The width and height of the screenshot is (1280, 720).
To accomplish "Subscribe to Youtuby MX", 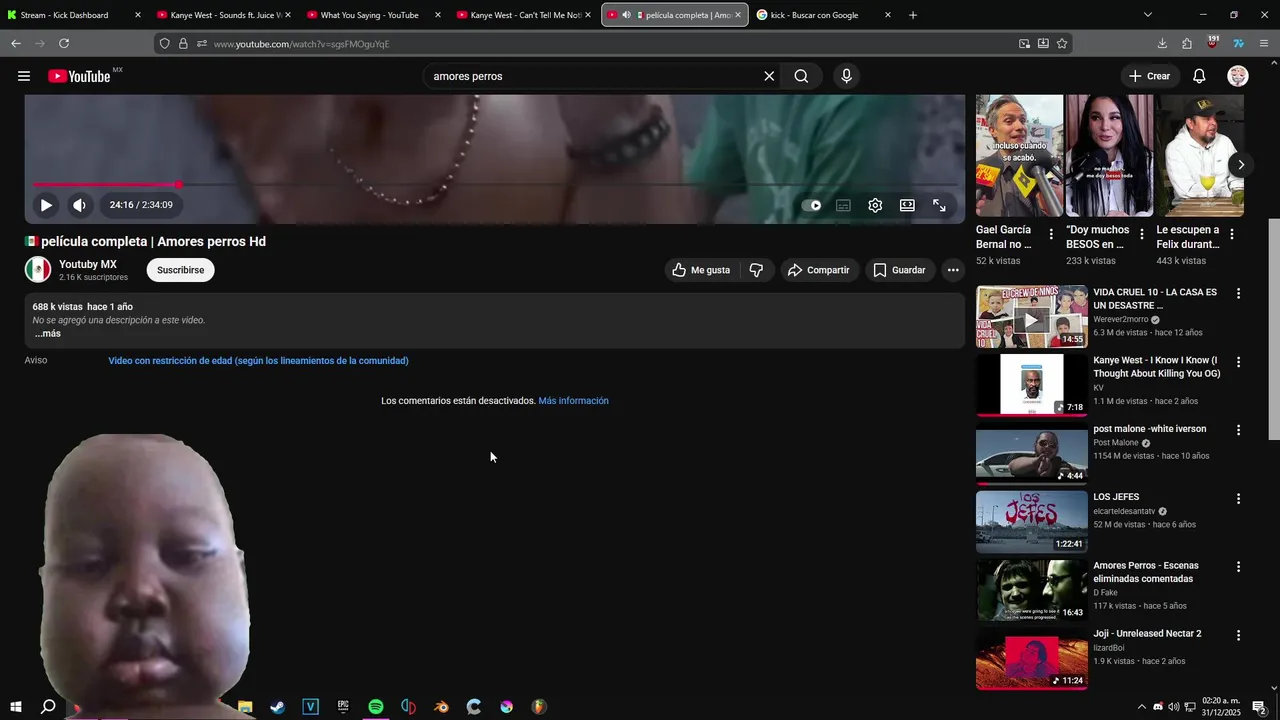I will (180, 270).
